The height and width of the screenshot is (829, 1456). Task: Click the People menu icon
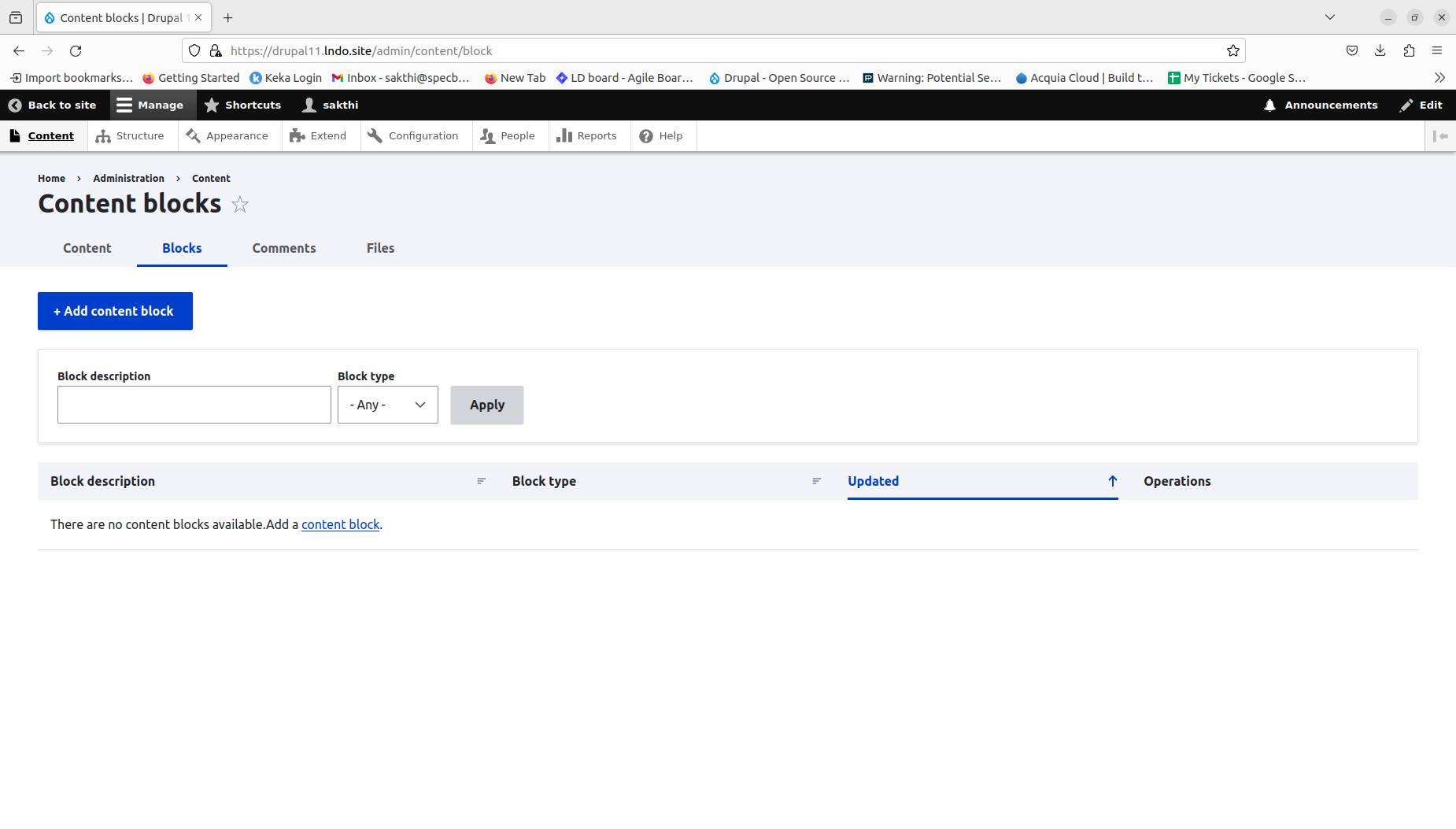488,135
